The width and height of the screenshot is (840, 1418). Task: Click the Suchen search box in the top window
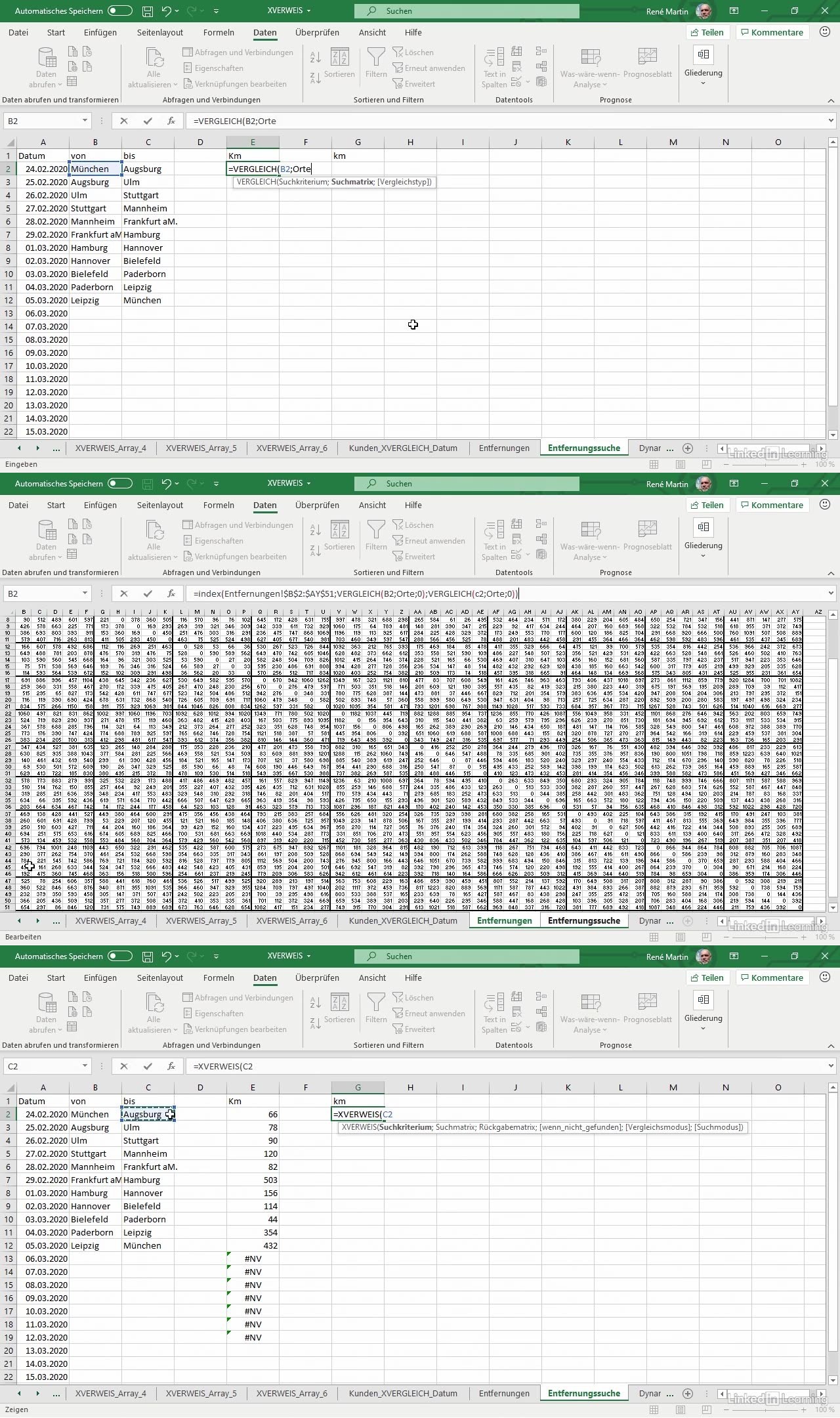[467, 11]
